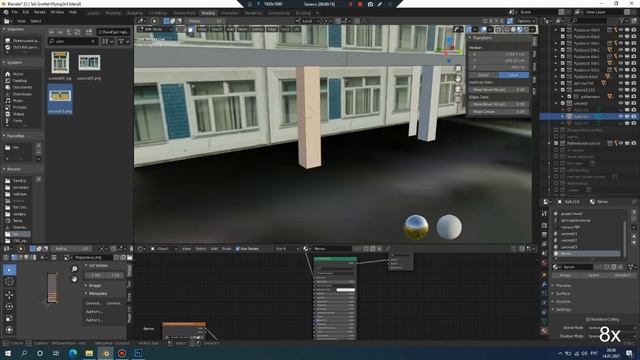Collapse the UV Vertex panel

pos(97,266)
